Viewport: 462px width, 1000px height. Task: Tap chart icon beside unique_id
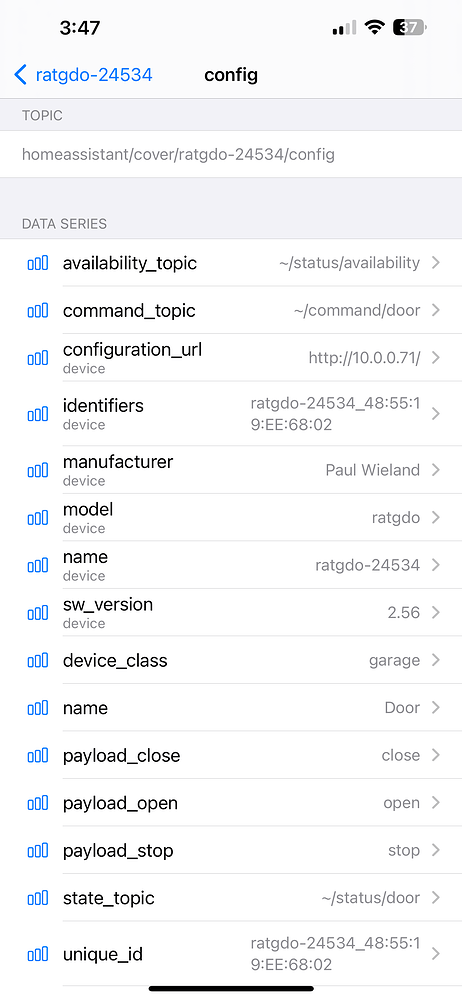pos(38,955)
